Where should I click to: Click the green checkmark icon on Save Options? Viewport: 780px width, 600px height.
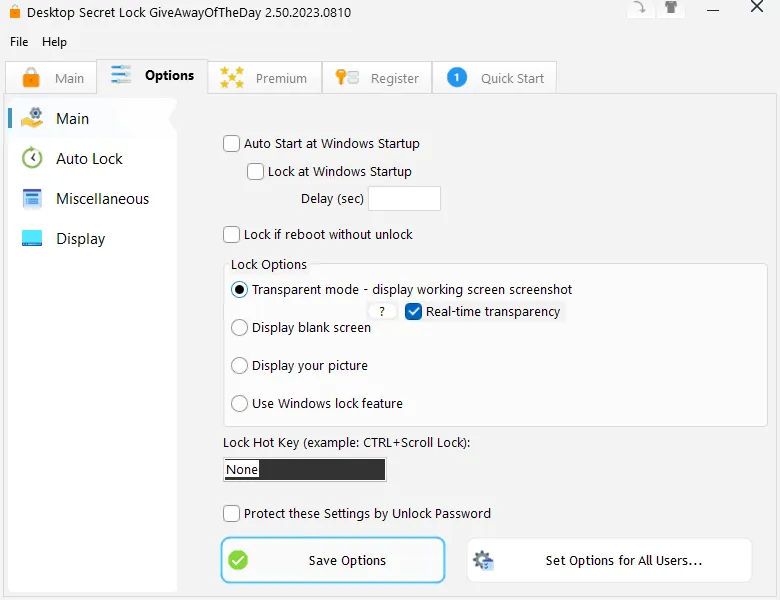pos(238,560)
